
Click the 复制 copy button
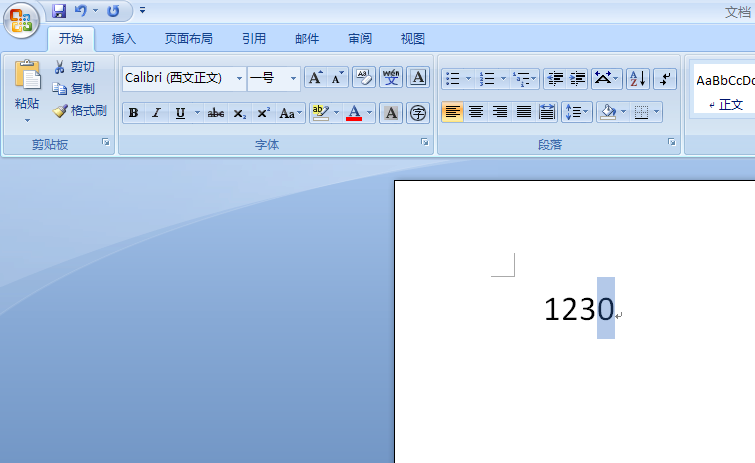click(74, 89)
